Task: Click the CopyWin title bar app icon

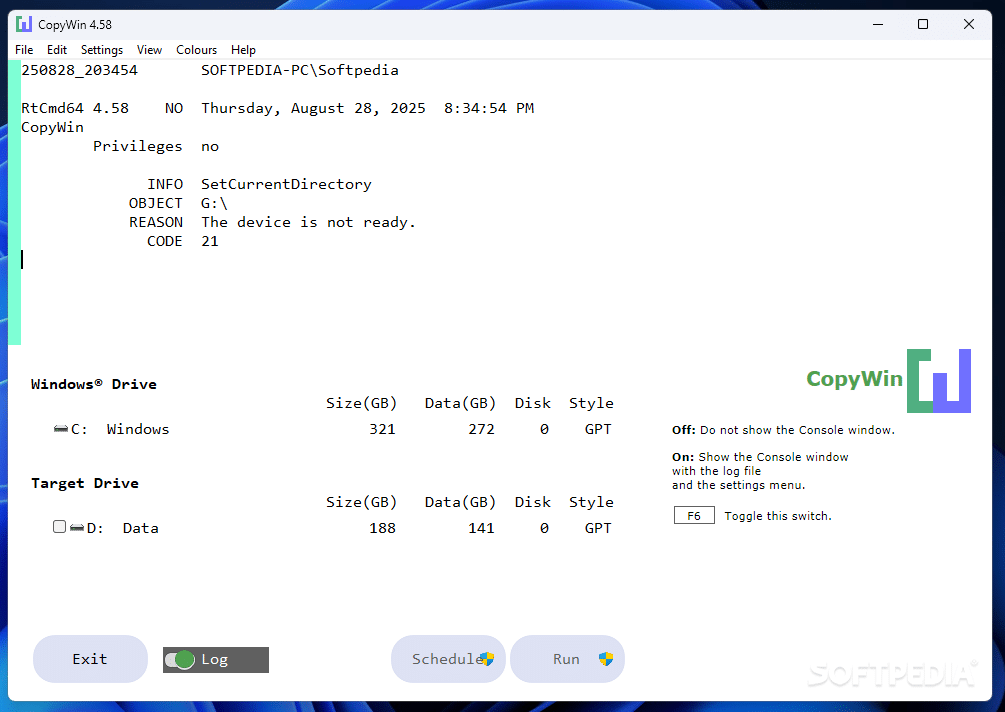Action: pyautogui.click(x=24, y=24)
